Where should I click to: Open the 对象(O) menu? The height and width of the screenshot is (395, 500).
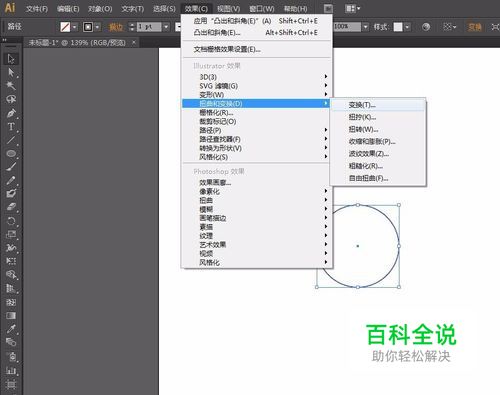point(100,9)
